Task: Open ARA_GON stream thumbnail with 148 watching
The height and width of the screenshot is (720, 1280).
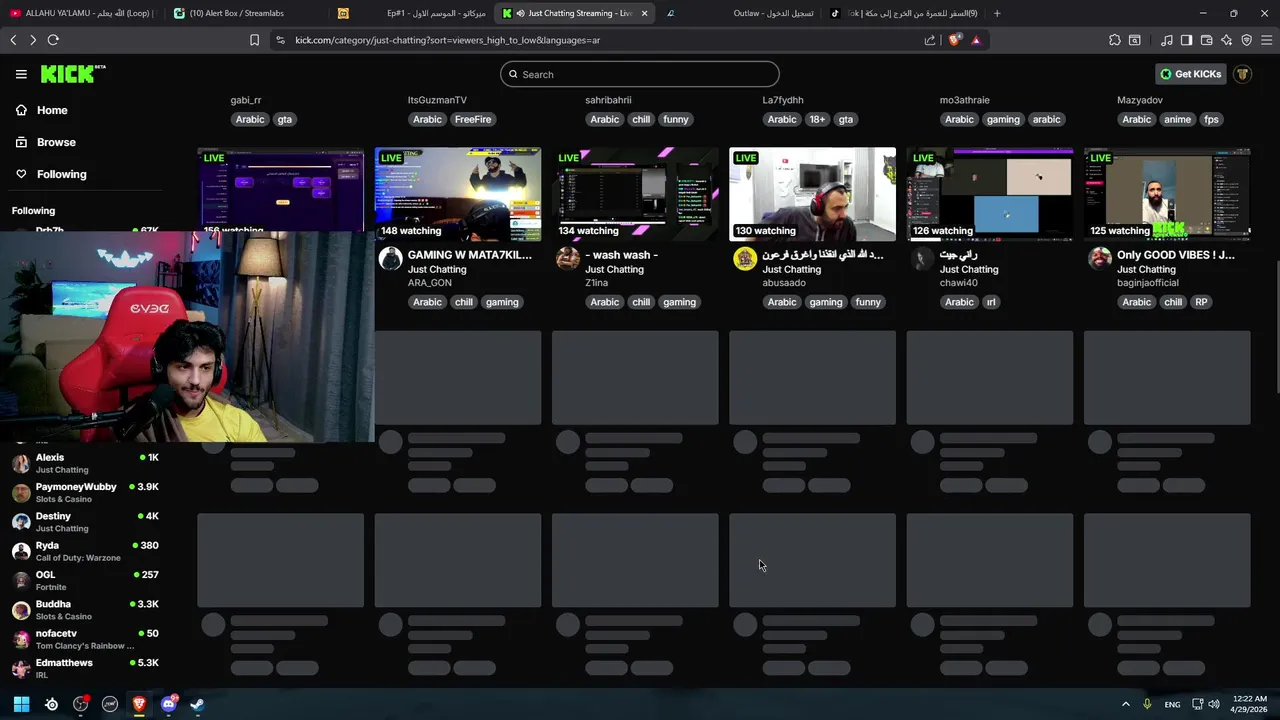Action: (458, 194)
